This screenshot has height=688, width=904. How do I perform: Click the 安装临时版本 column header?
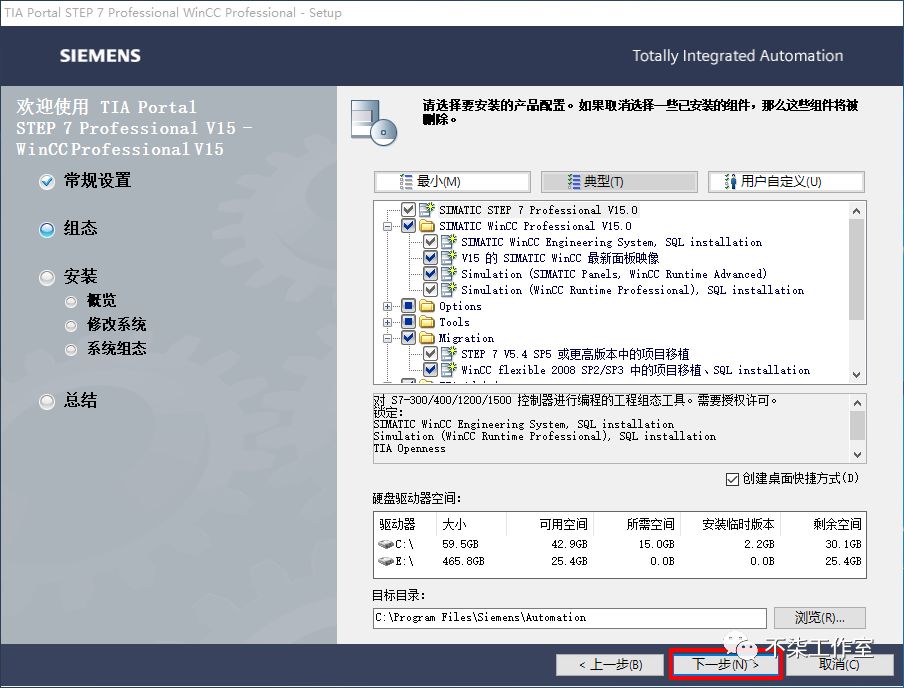(730, 524)
